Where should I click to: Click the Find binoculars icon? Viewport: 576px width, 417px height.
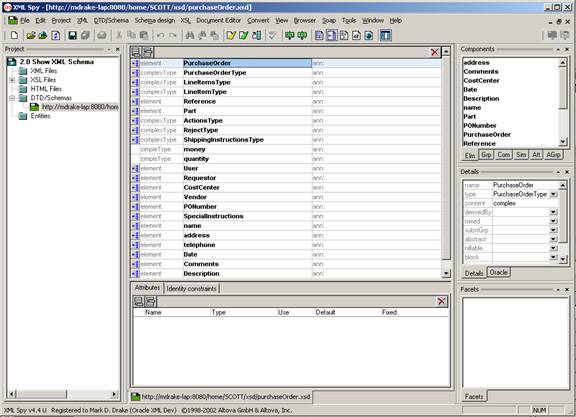[x=190, y=35]
